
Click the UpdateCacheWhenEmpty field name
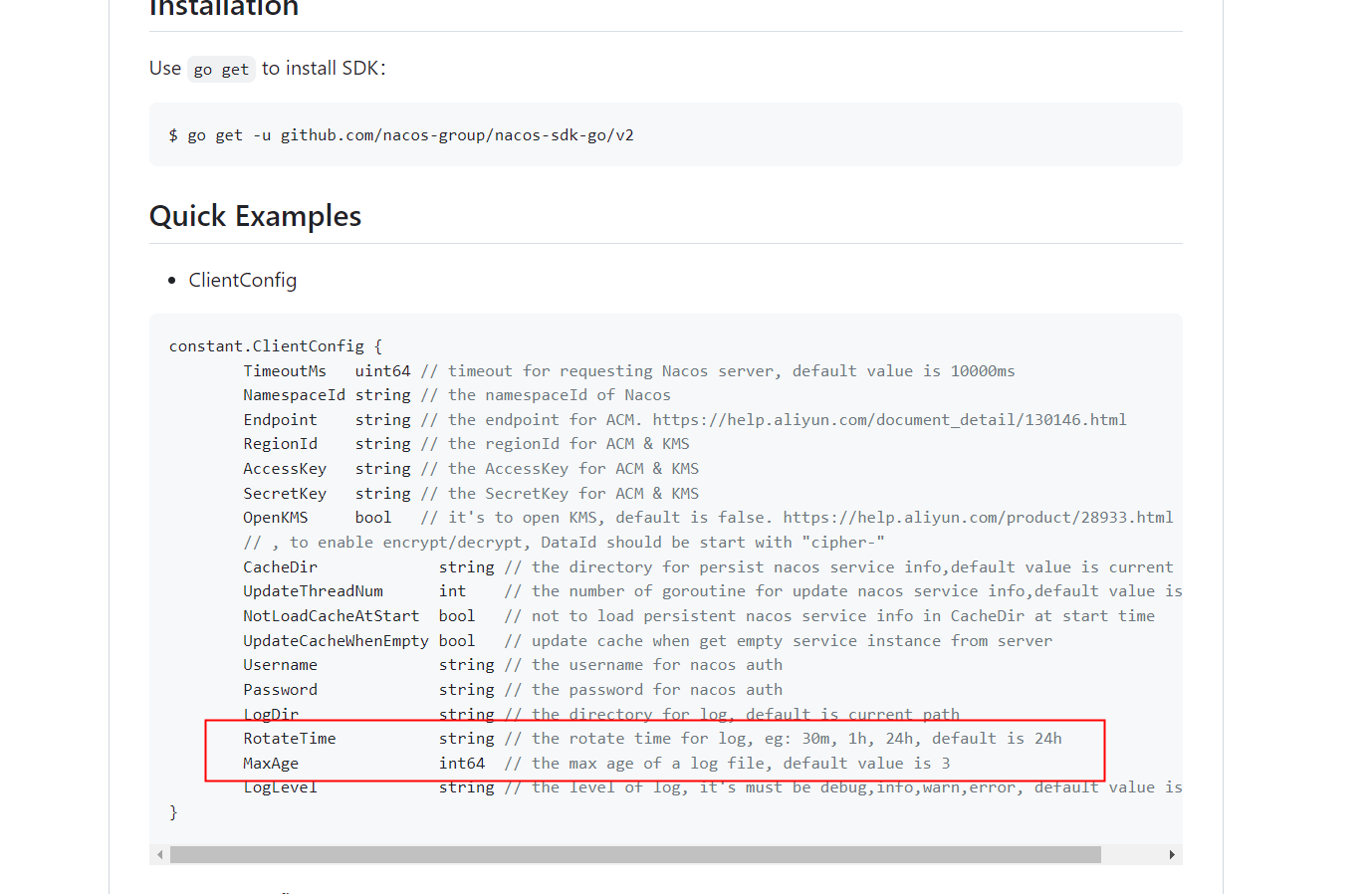[336, 641]
